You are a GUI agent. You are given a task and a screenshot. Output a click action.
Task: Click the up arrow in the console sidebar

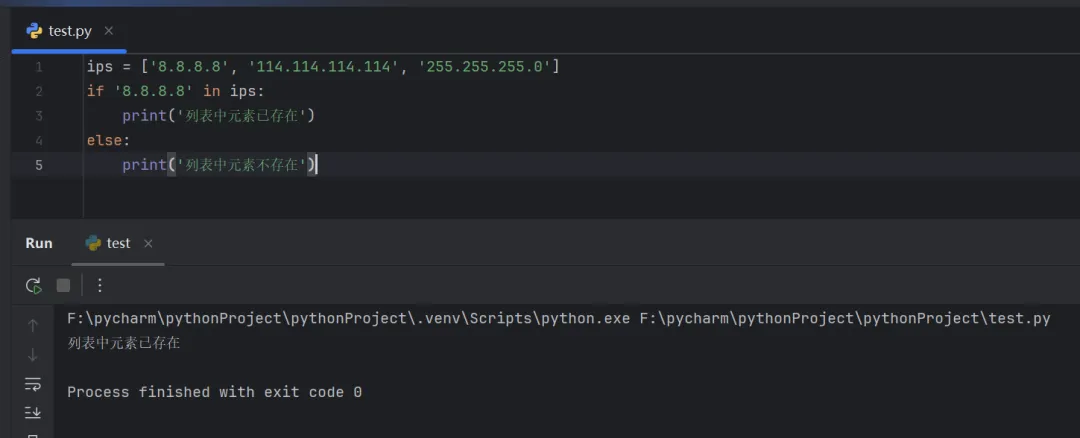click(x=33, y=325)
